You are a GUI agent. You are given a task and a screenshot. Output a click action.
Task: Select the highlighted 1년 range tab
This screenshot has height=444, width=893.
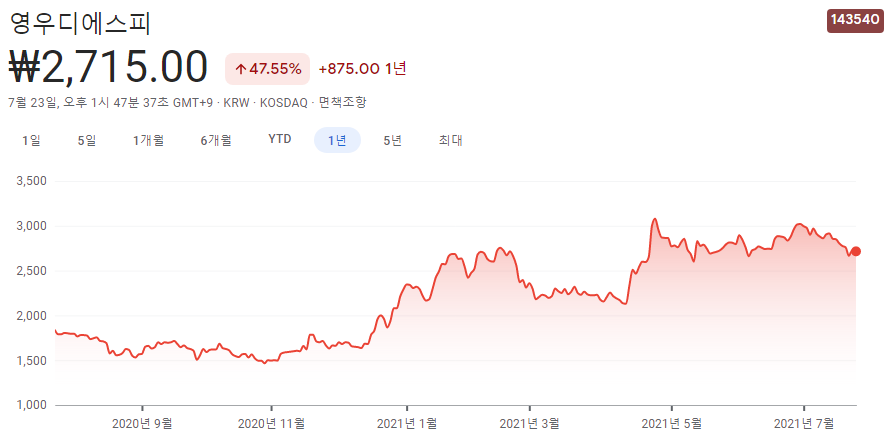click(x=337, y=140)
